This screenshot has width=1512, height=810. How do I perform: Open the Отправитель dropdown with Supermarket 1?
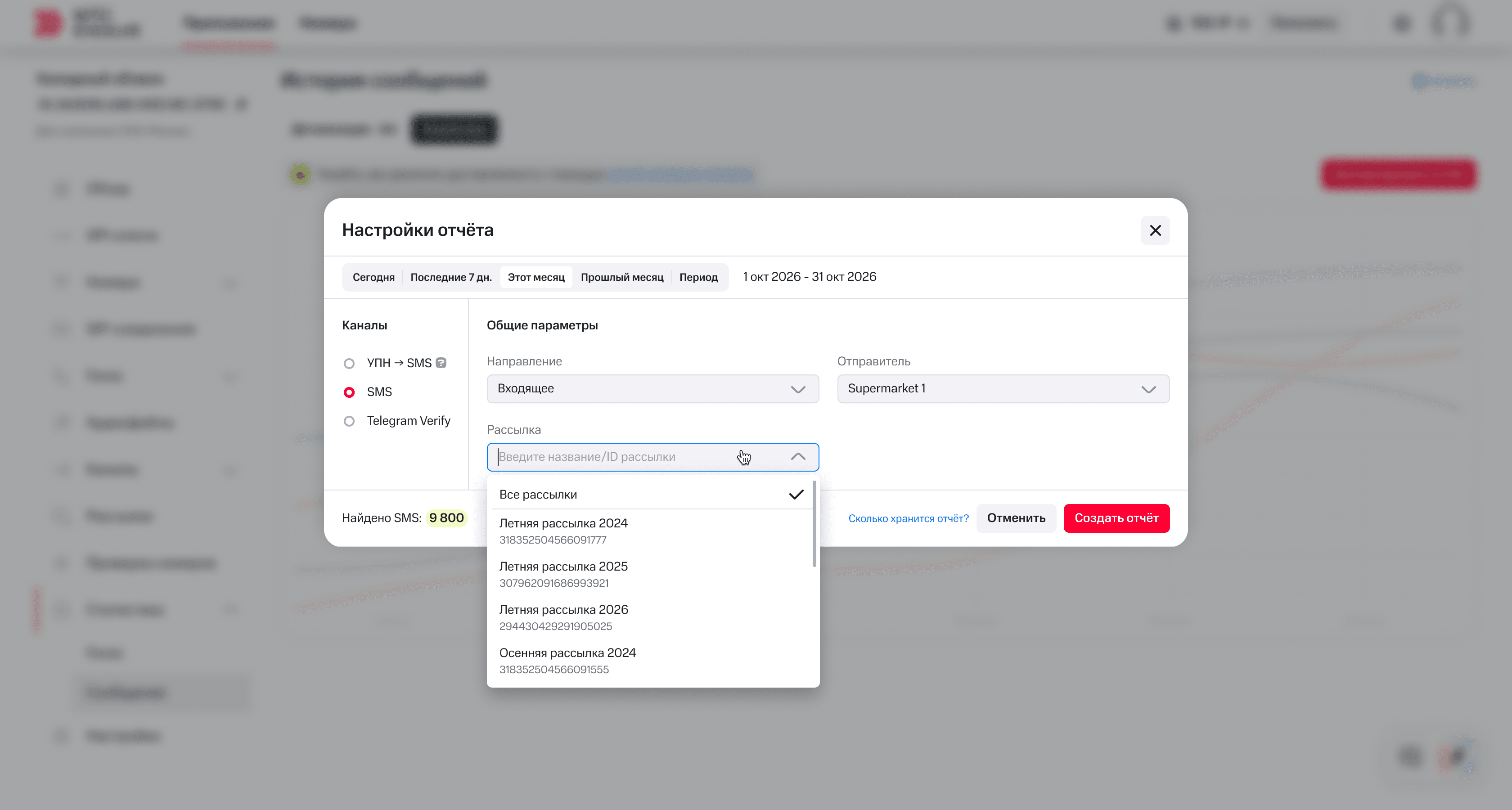pos(1003,388)
